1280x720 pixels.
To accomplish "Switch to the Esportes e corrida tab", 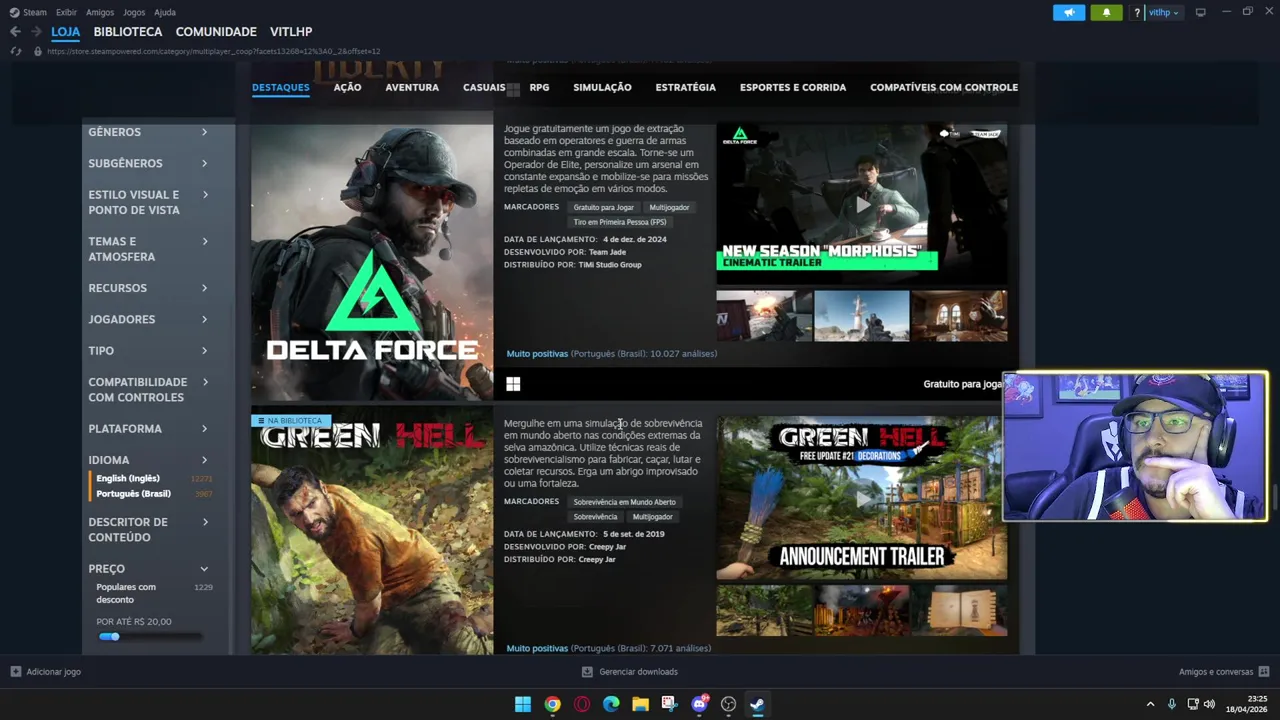I will tap(793, 87).
